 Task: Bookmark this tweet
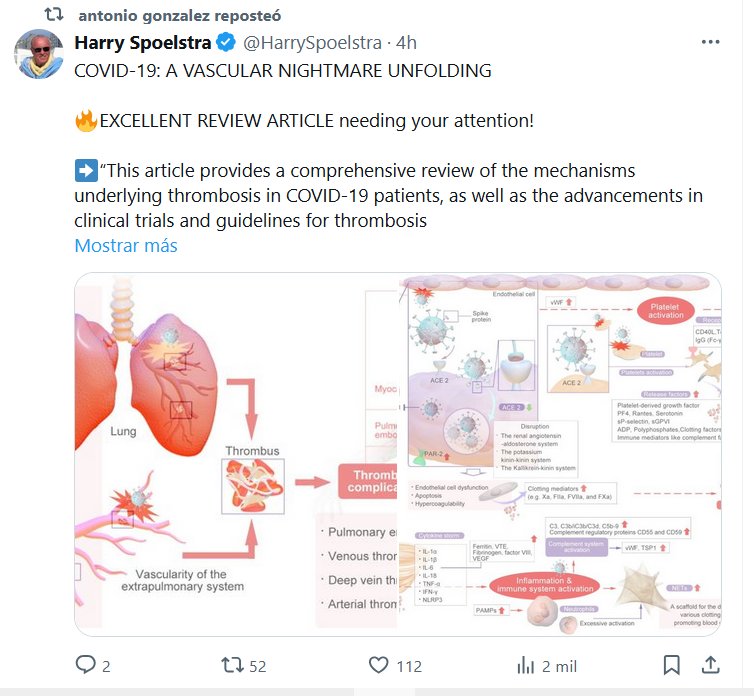click(x=672, y=665)
